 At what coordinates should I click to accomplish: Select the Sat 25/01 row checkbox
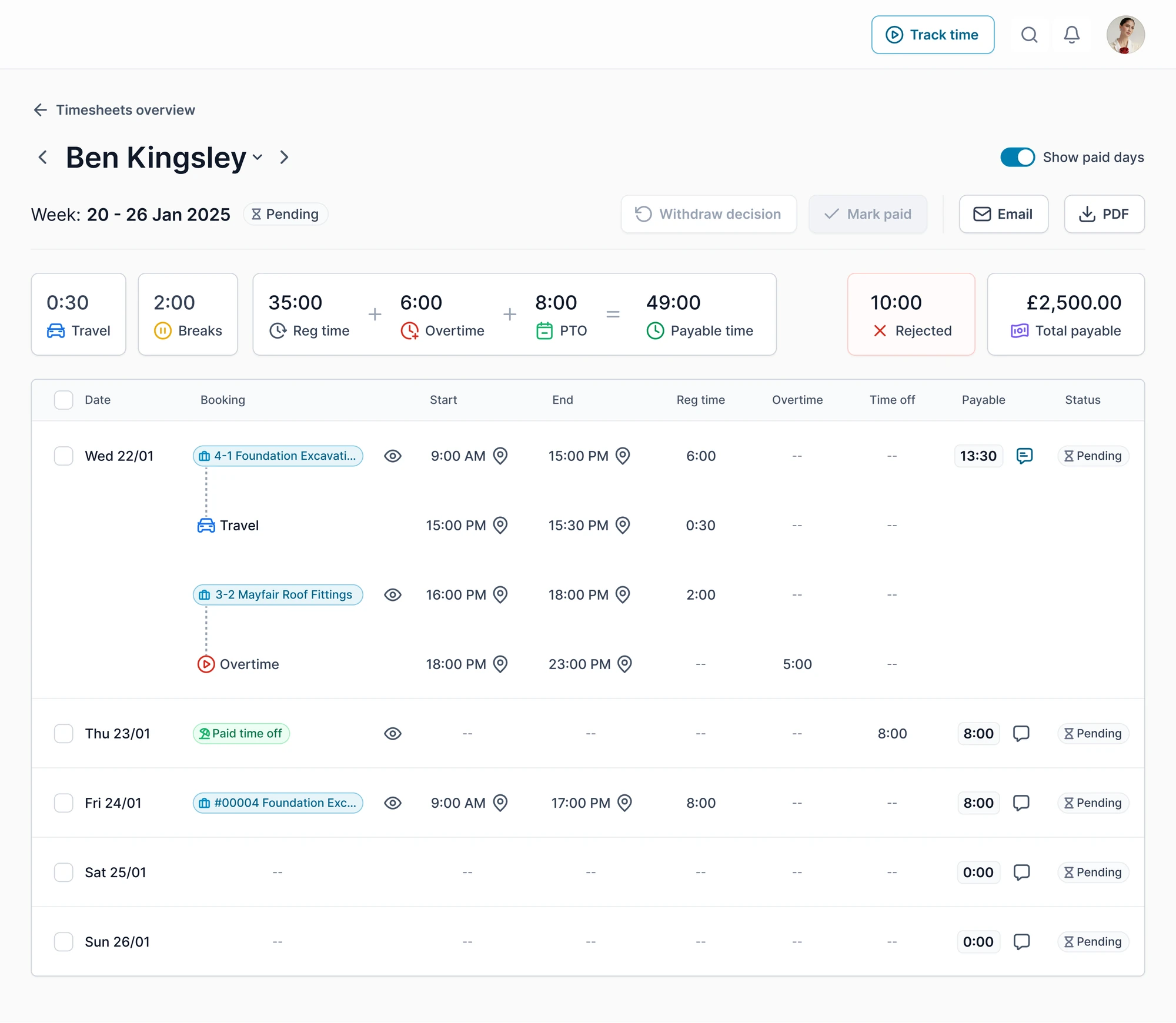pyautogui.click(x=64, y=872)
